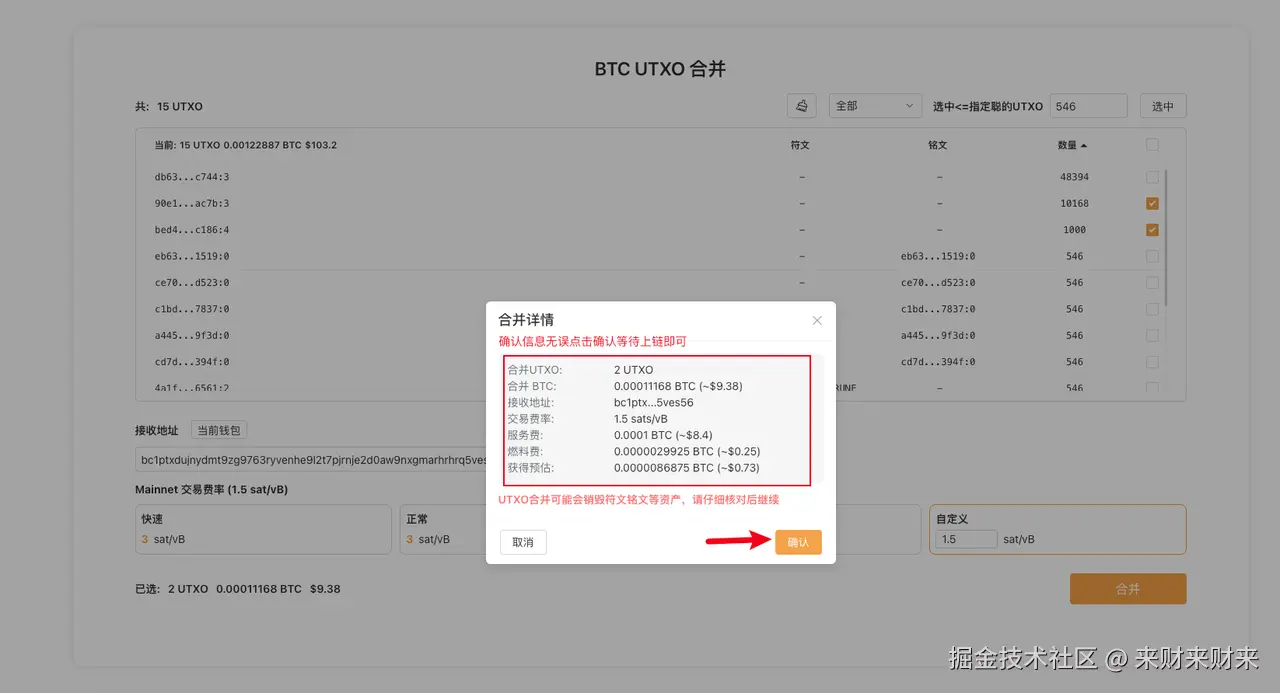
Task: Click the receive address input field
Action: coord(300,459)
